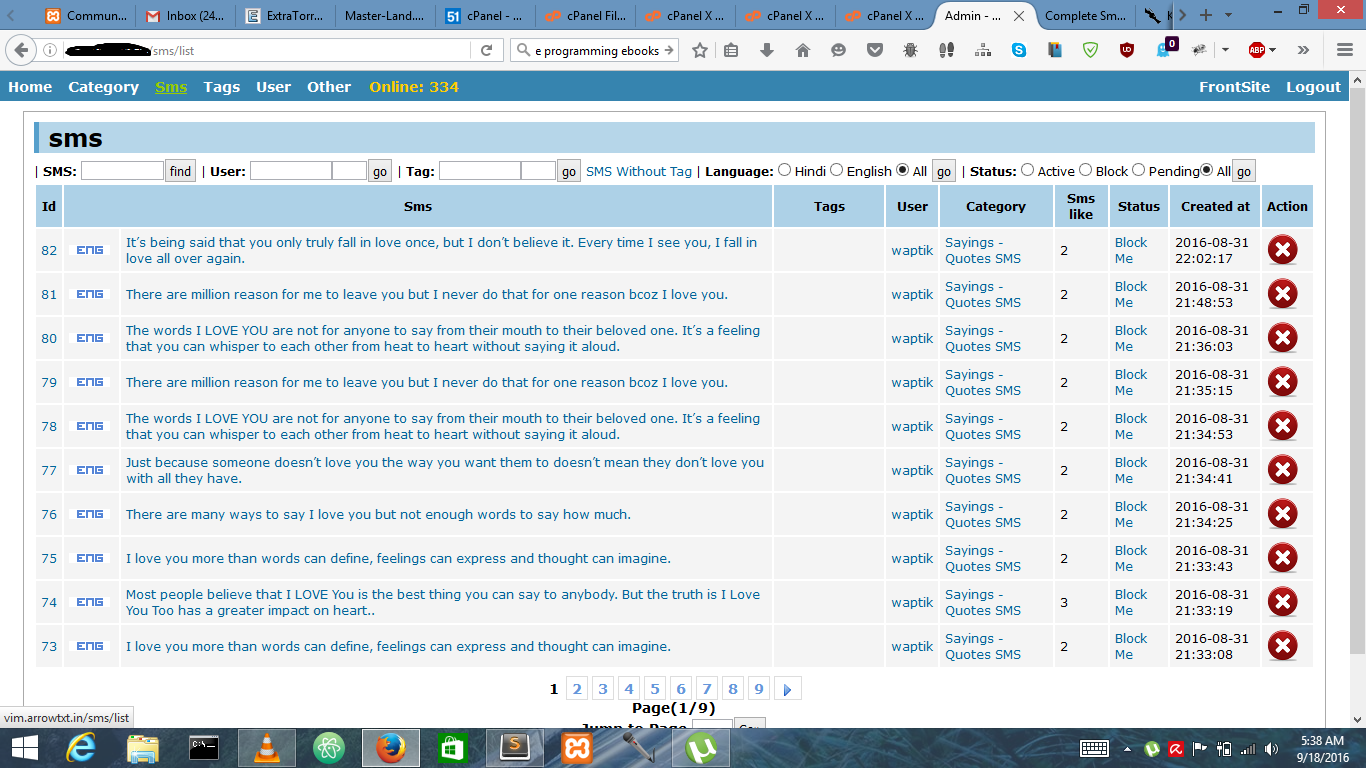Screen dimensions: 1366x768
Task: Show hidden system tray icons
Action: (1127, 748)
